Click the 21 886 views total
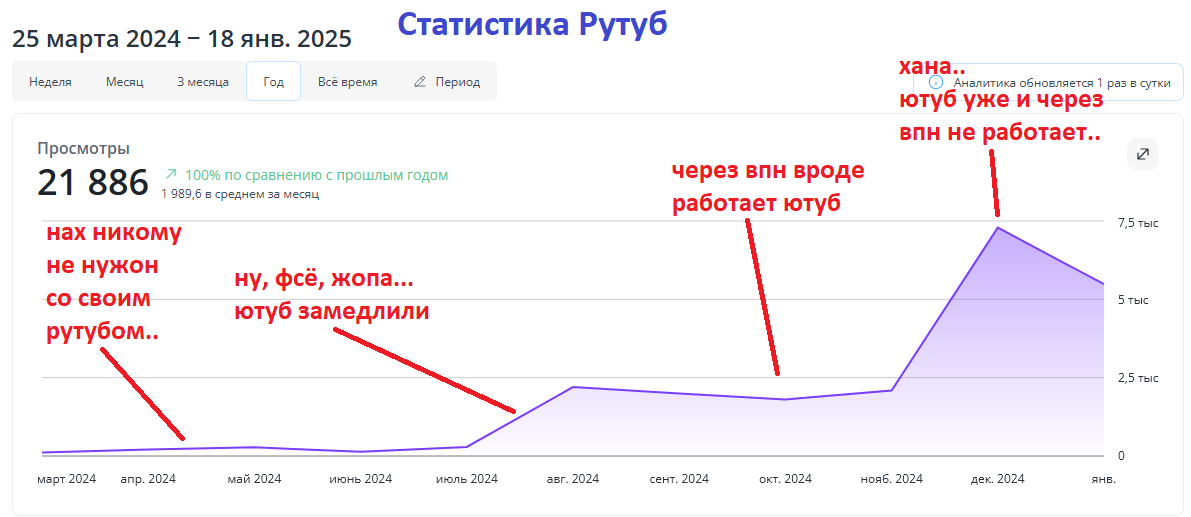This screenshot has width=1191, height=517. point(93,182)
